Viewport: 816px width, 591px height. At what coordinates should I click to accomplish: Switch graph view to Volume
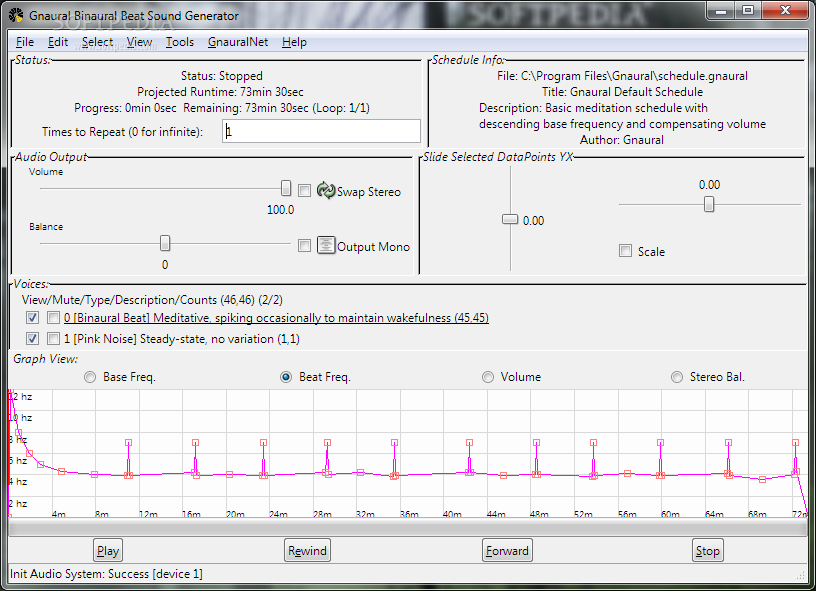click(x=488, y=377)
